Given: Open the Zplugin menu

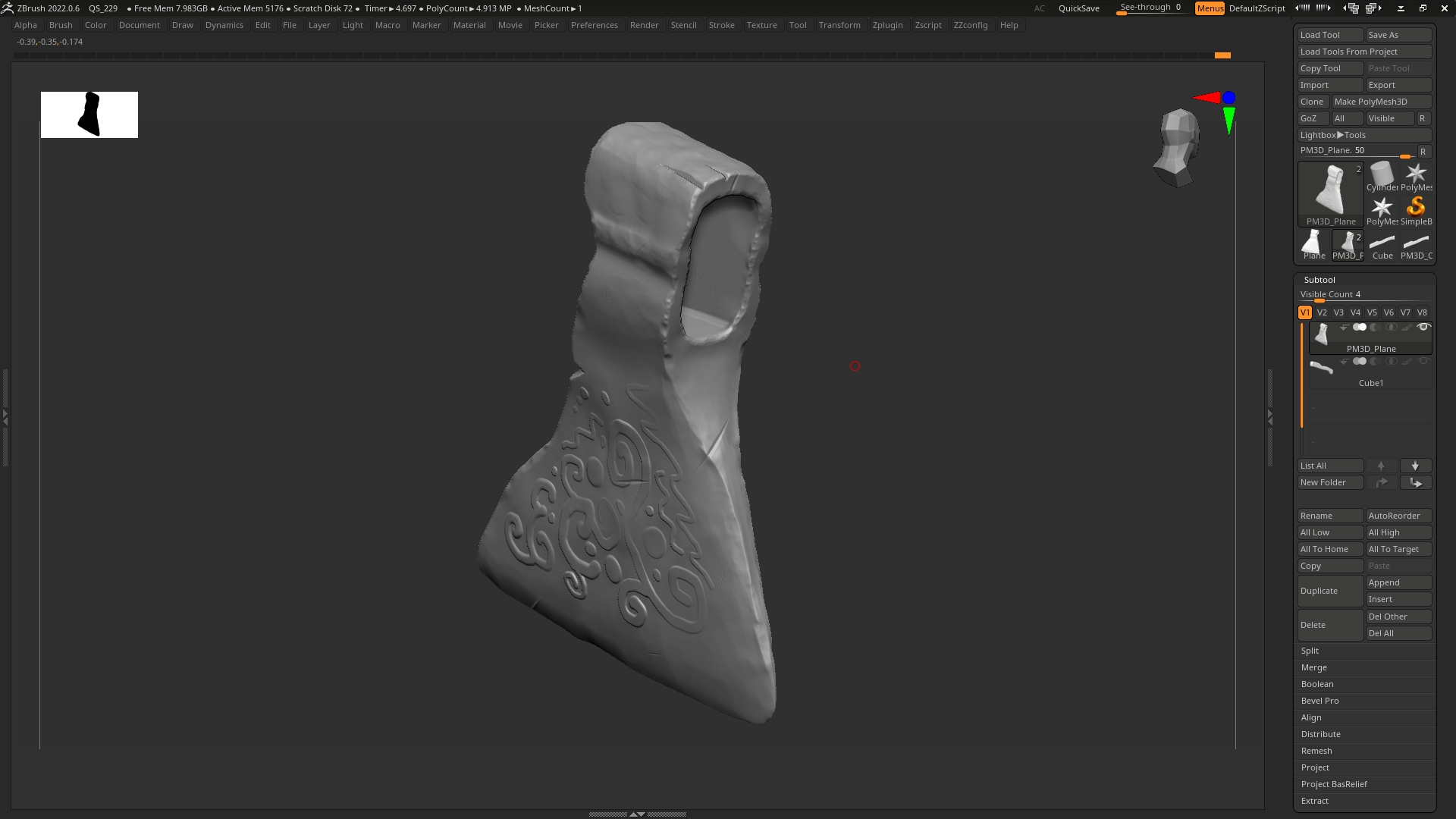Looking at the screenshot, I should coord(887,25).
